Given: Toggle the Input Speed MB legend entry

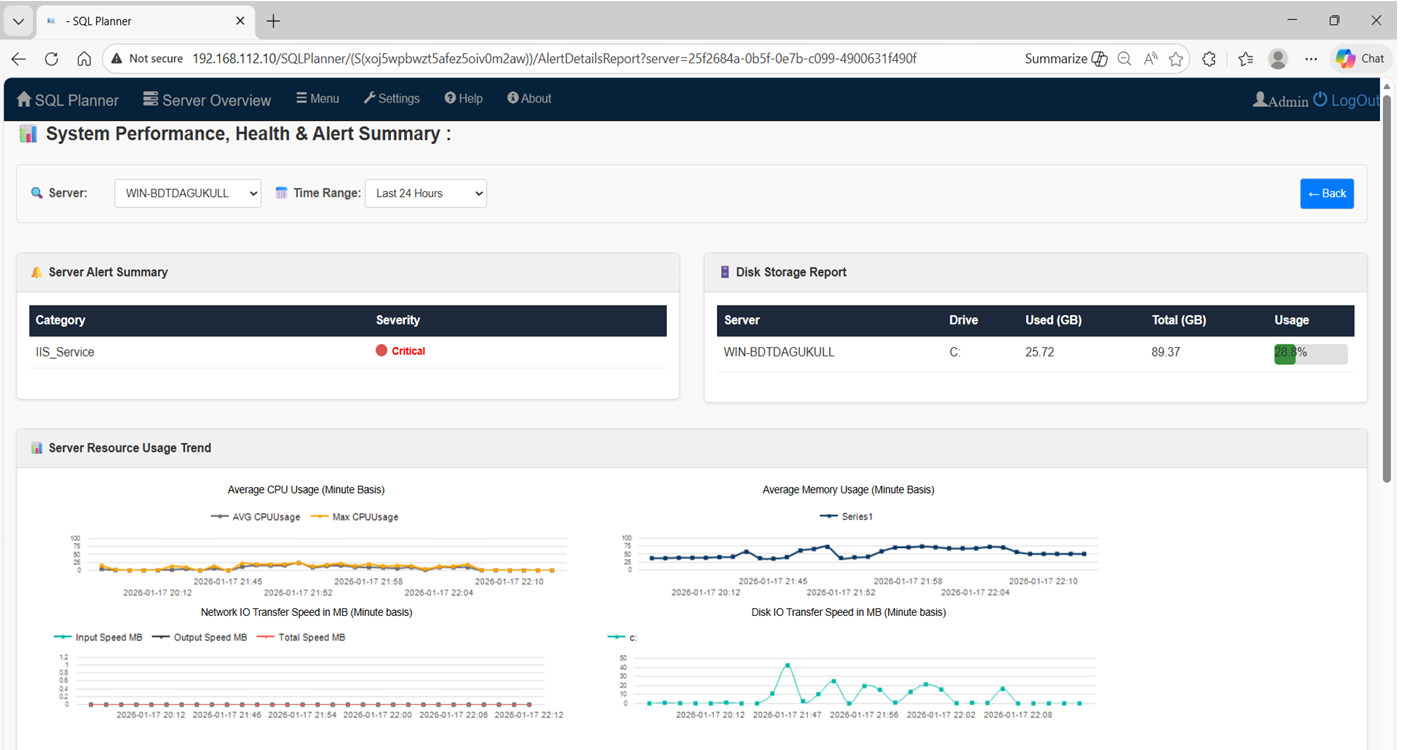Looking at the screenshot, I should [x=97, y=637].
